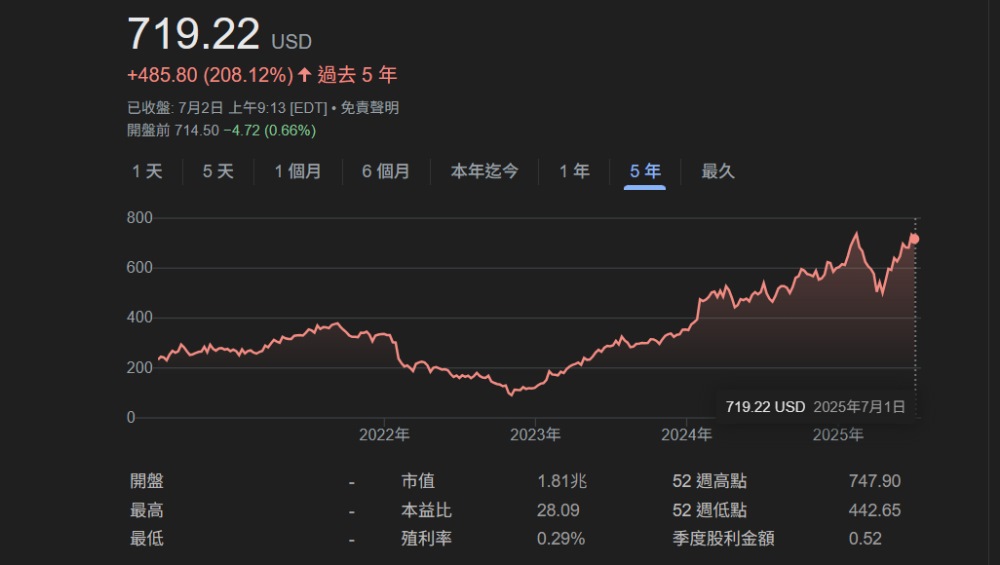Image resolution: width=1000 pixels, height=565 pixels.
Task: Click the 2024年 label on time axis
Action: [686, 435]
